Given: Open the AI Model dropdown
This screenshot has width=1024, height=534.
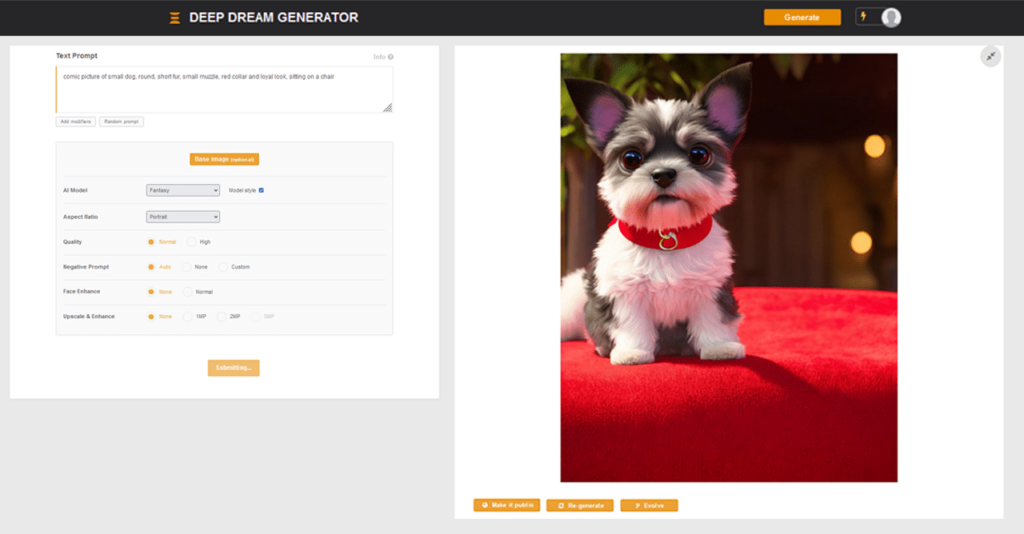Looking at the screenshot, I should 183,190.
